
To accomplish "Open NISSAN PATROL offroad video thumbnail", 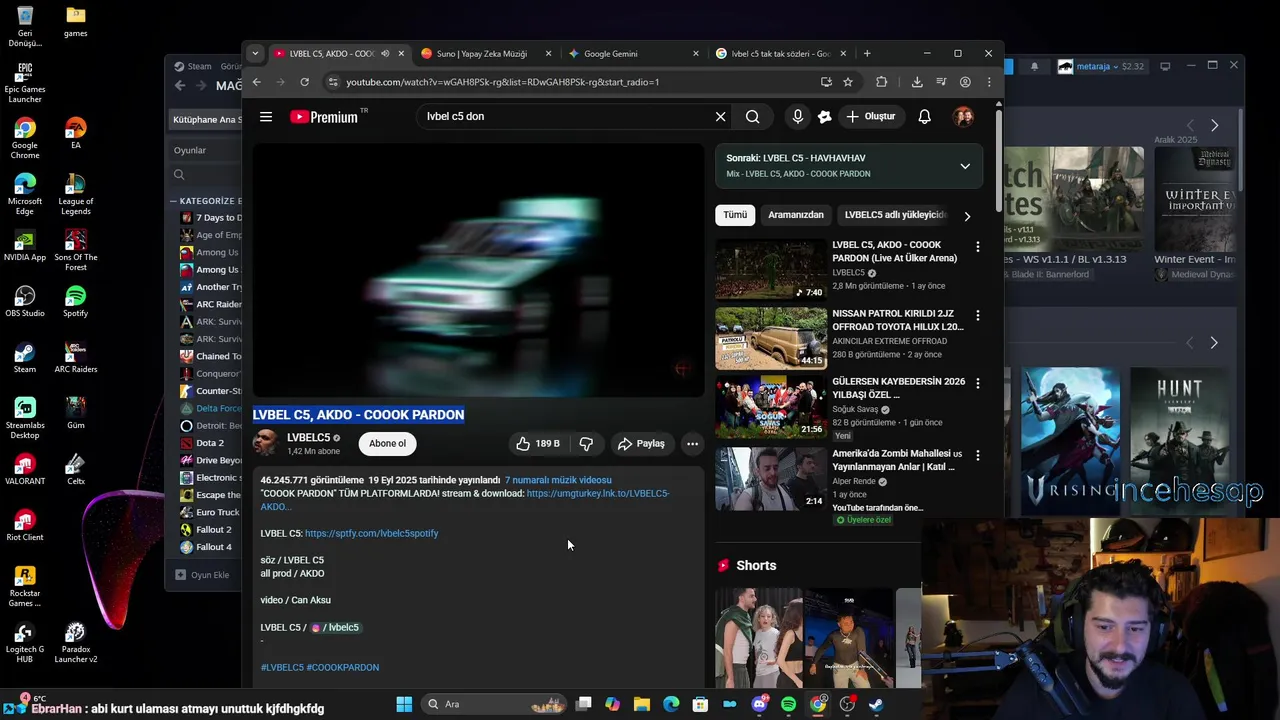I will pos(771,339).
